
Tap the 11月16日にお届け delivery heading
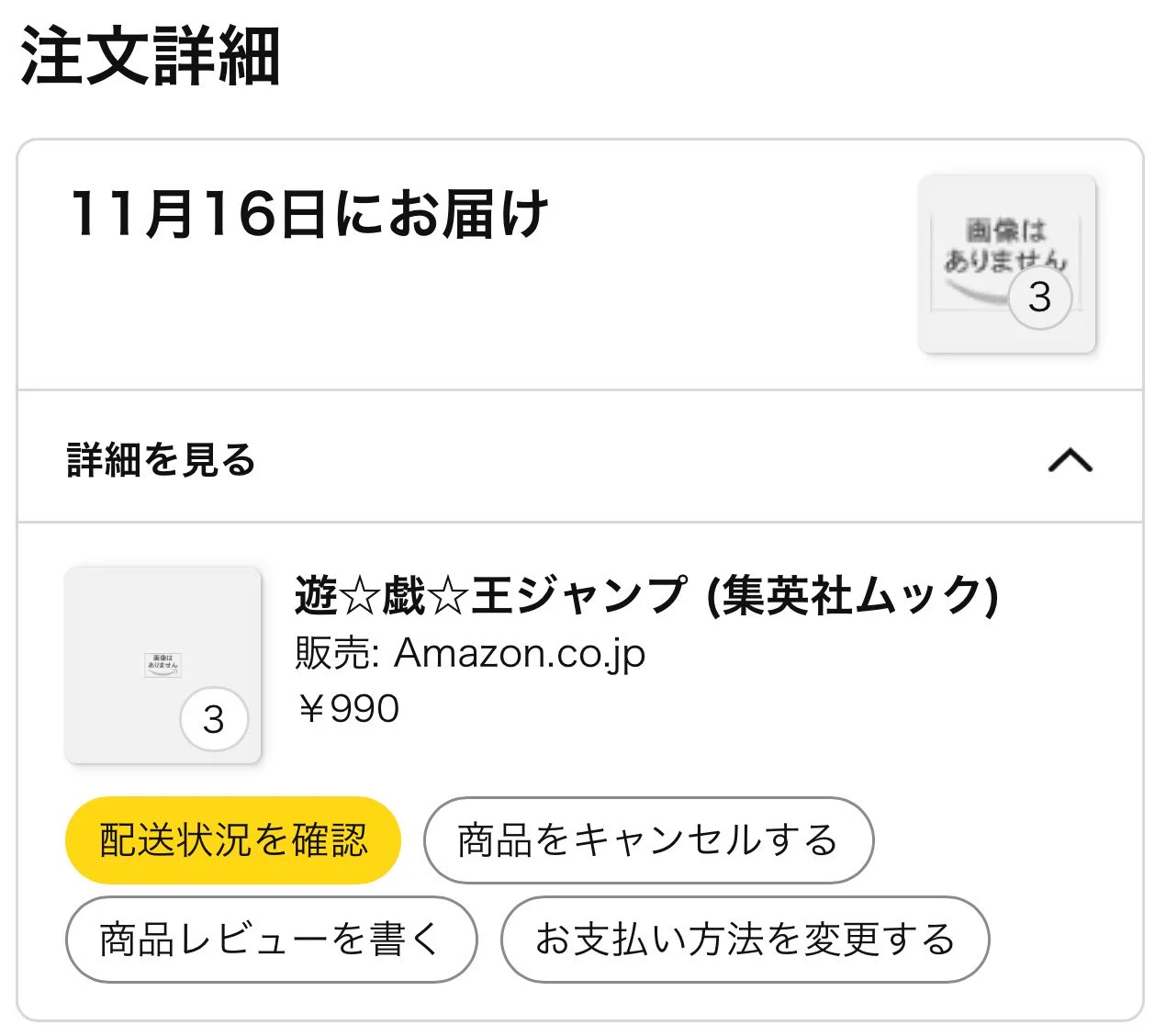[x=309, y=214]
